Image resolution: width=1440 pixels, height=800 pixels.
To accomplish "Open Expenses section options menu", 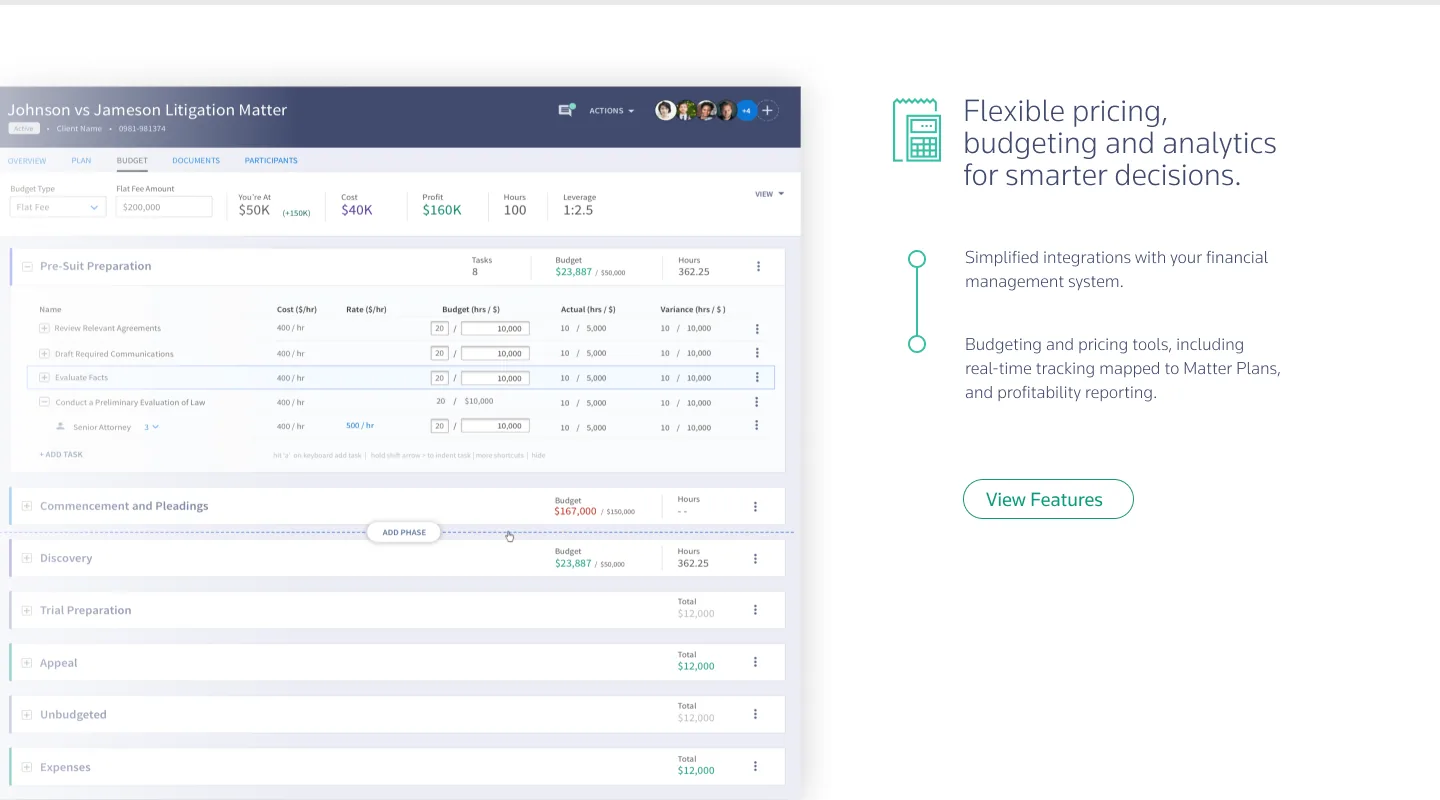I will [x=755, y=767].
